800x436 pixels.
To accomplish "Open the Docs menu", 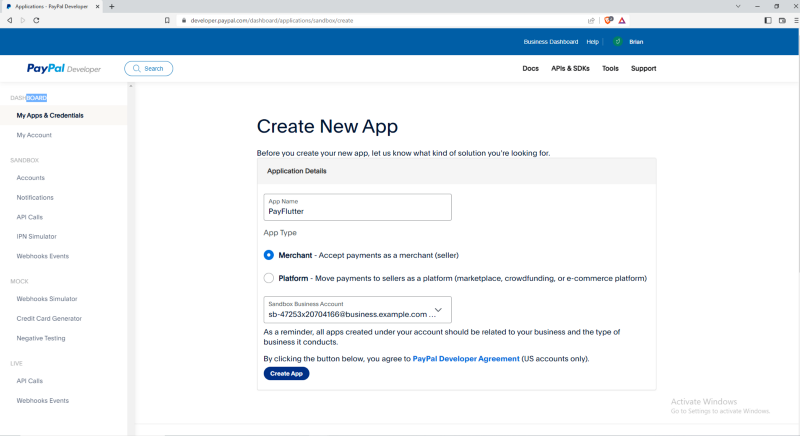I will click(x=531, y=68).
